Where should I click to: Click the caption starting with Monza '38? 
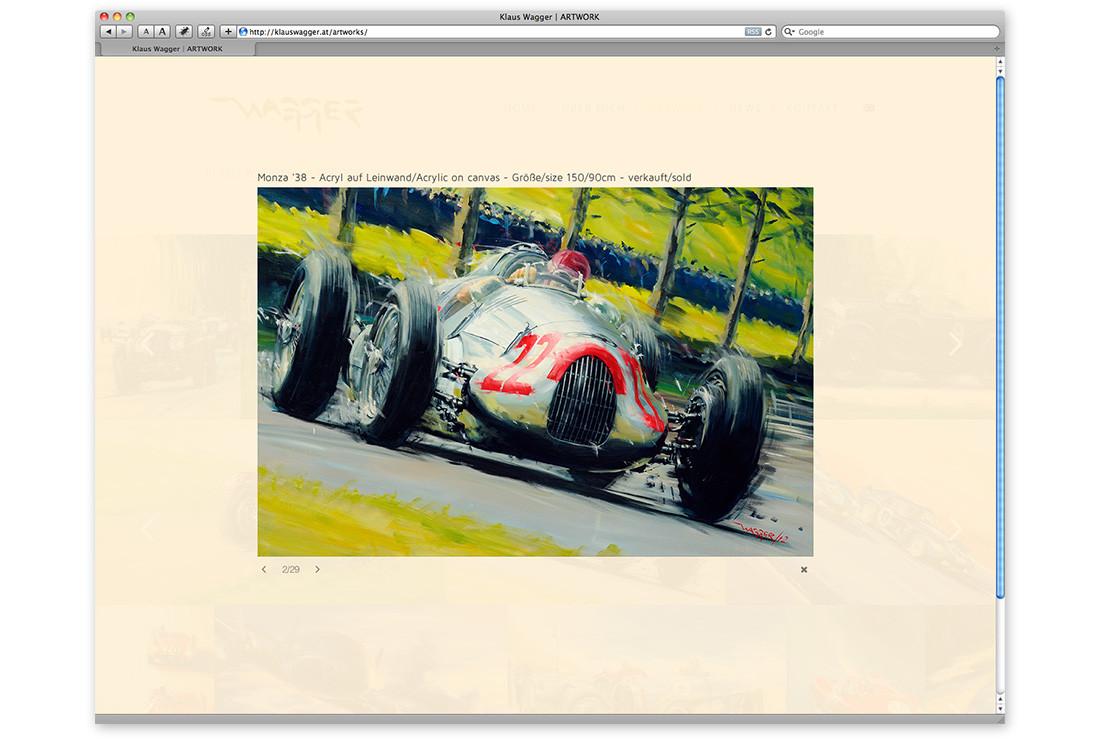click(474, 177)
